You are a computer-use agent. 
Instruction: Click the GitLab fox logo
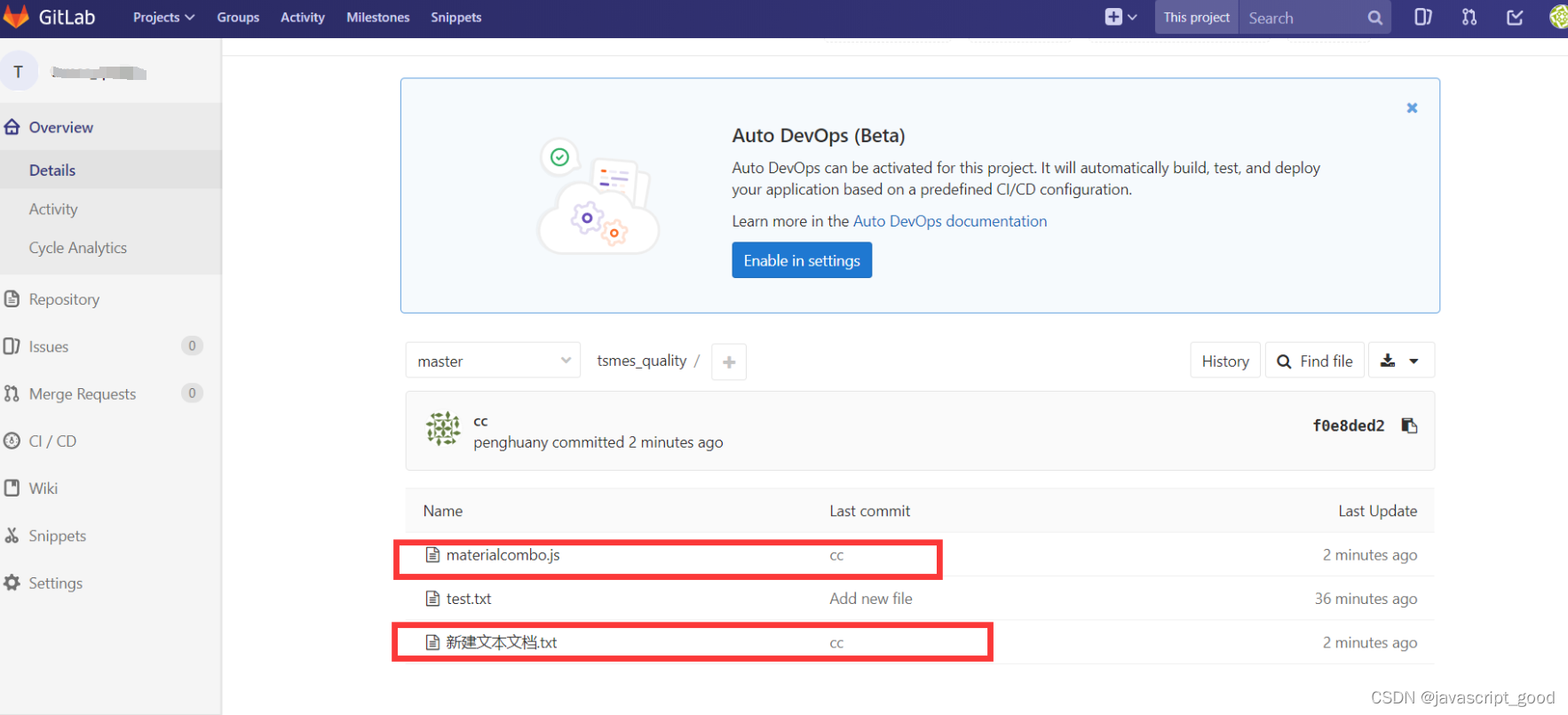coord(15,16)
